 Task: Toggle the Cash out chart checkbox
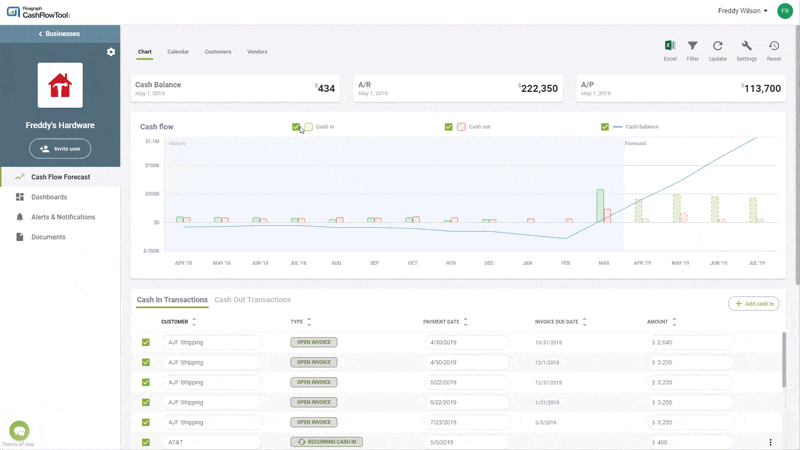tap(448, 127)
